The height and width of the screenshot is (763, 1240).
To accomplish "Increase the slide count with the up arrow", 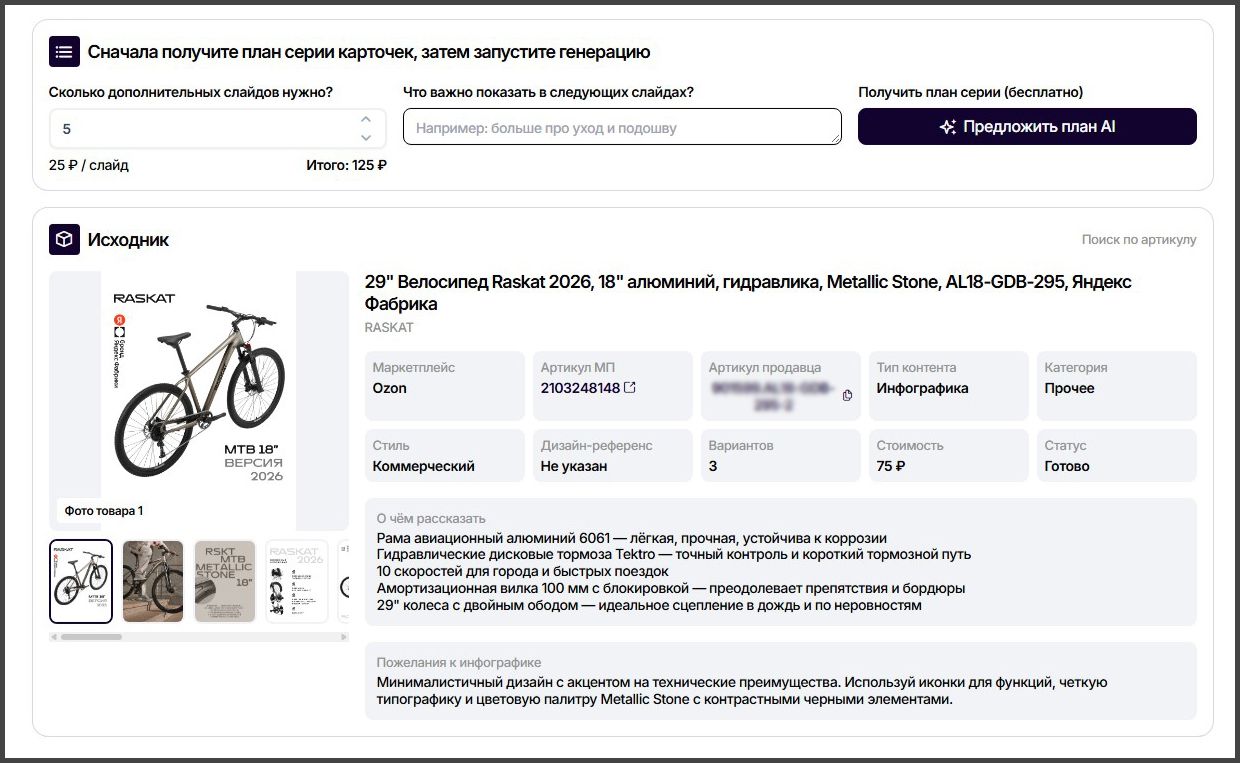I will (366, 120).
